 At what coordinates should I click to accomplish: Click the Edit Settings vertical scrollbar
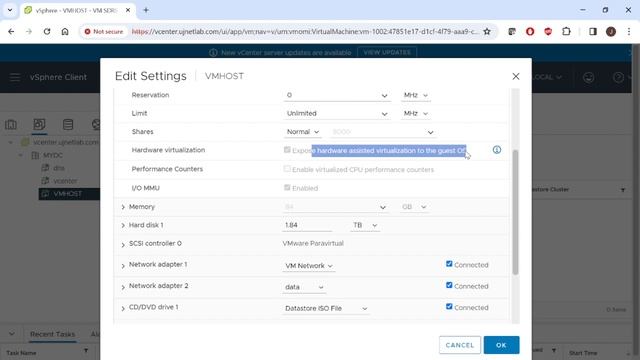[x=516, y=212]
